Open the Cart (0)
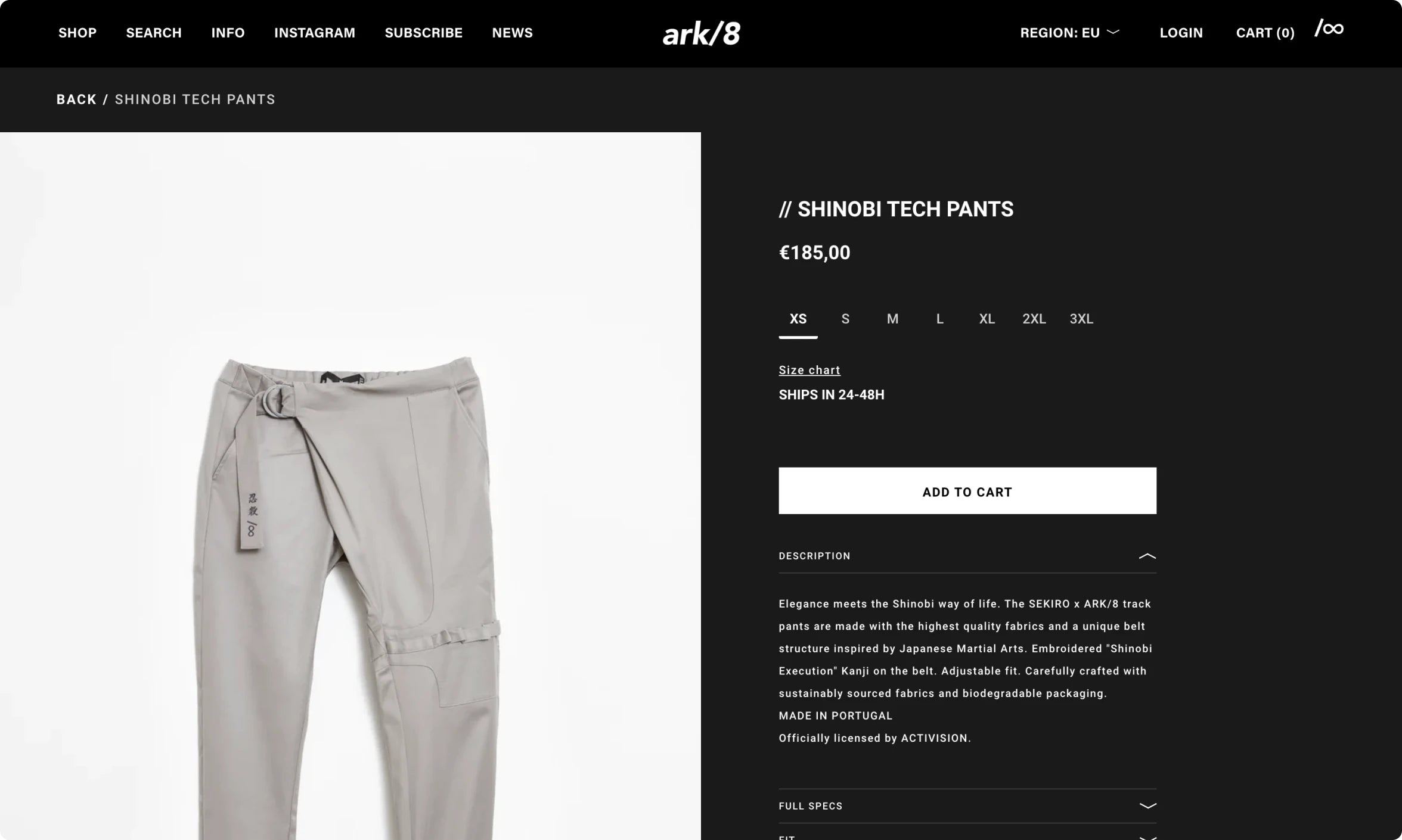This screenshot has height=840, width=1402. pos(1265,33)
